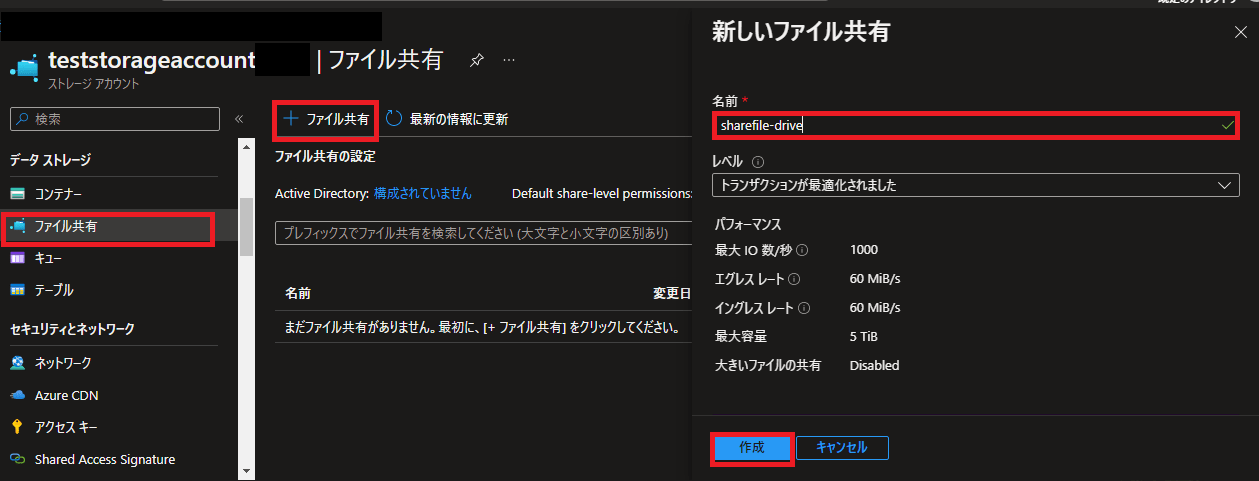
Task: Click the 変更日 column header
Action: click(672, 294)
